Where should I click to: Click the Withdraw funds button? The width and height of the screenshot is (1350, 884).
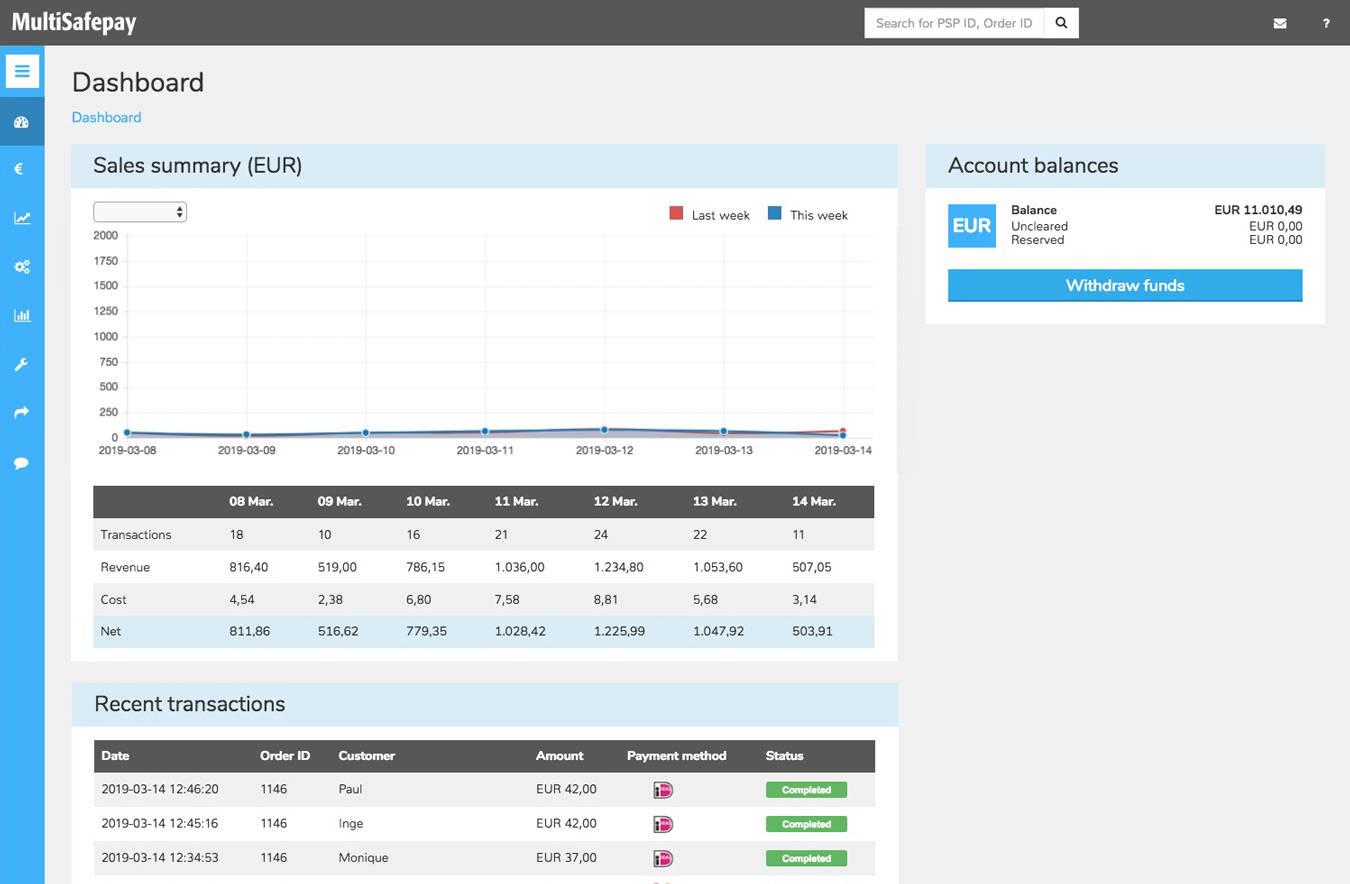click(x=1124, y=285)
